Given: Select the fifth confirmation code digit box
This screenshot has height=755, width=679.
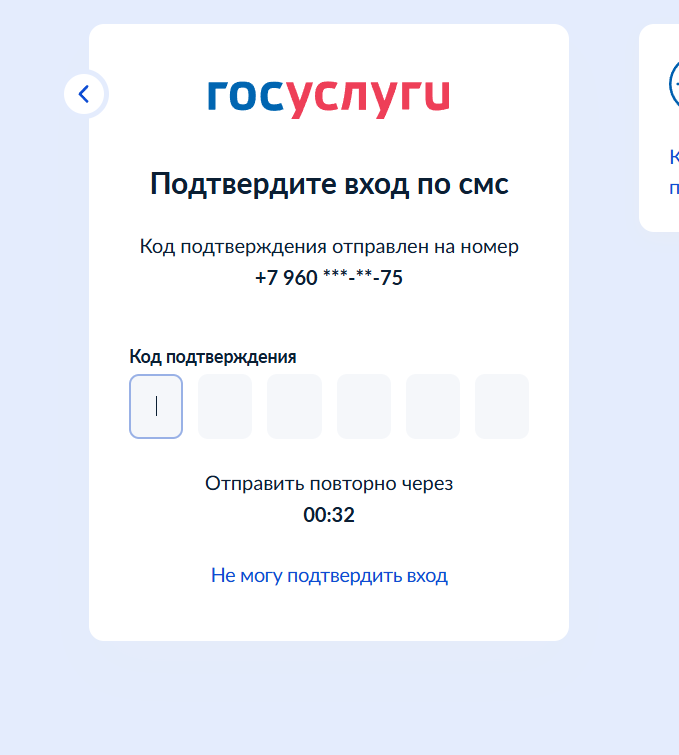Looking at the screenshot, I should pos(433,406).
